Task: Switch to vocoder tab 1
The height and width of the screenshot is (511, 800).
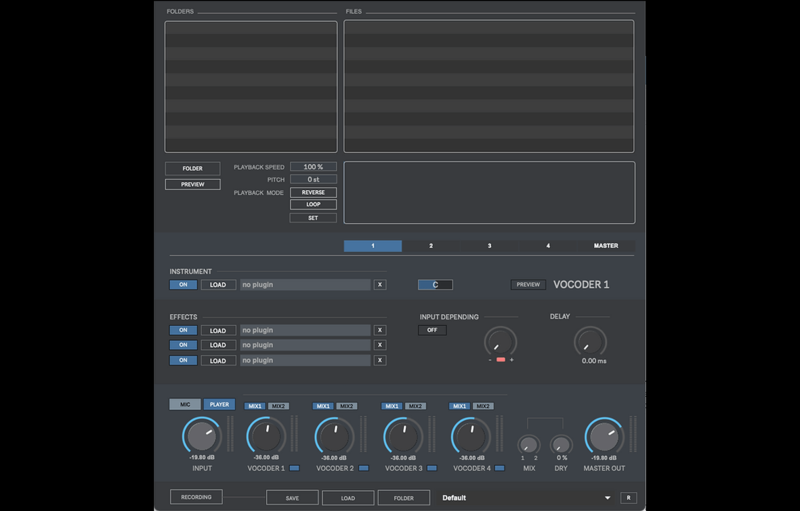Action: click(x=373, y=246)
